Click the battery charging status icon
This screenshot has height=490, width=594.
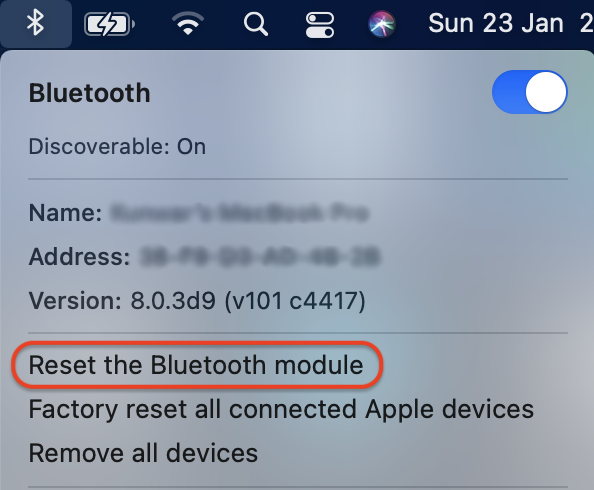click(x=109, y=24)
